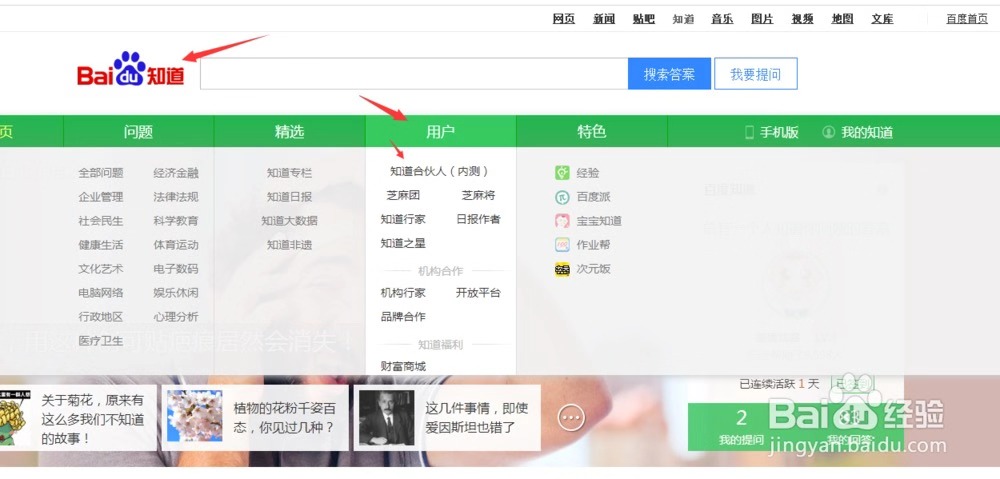
Task: Open the 知道行家 link
Action: [x=403, y=219]
